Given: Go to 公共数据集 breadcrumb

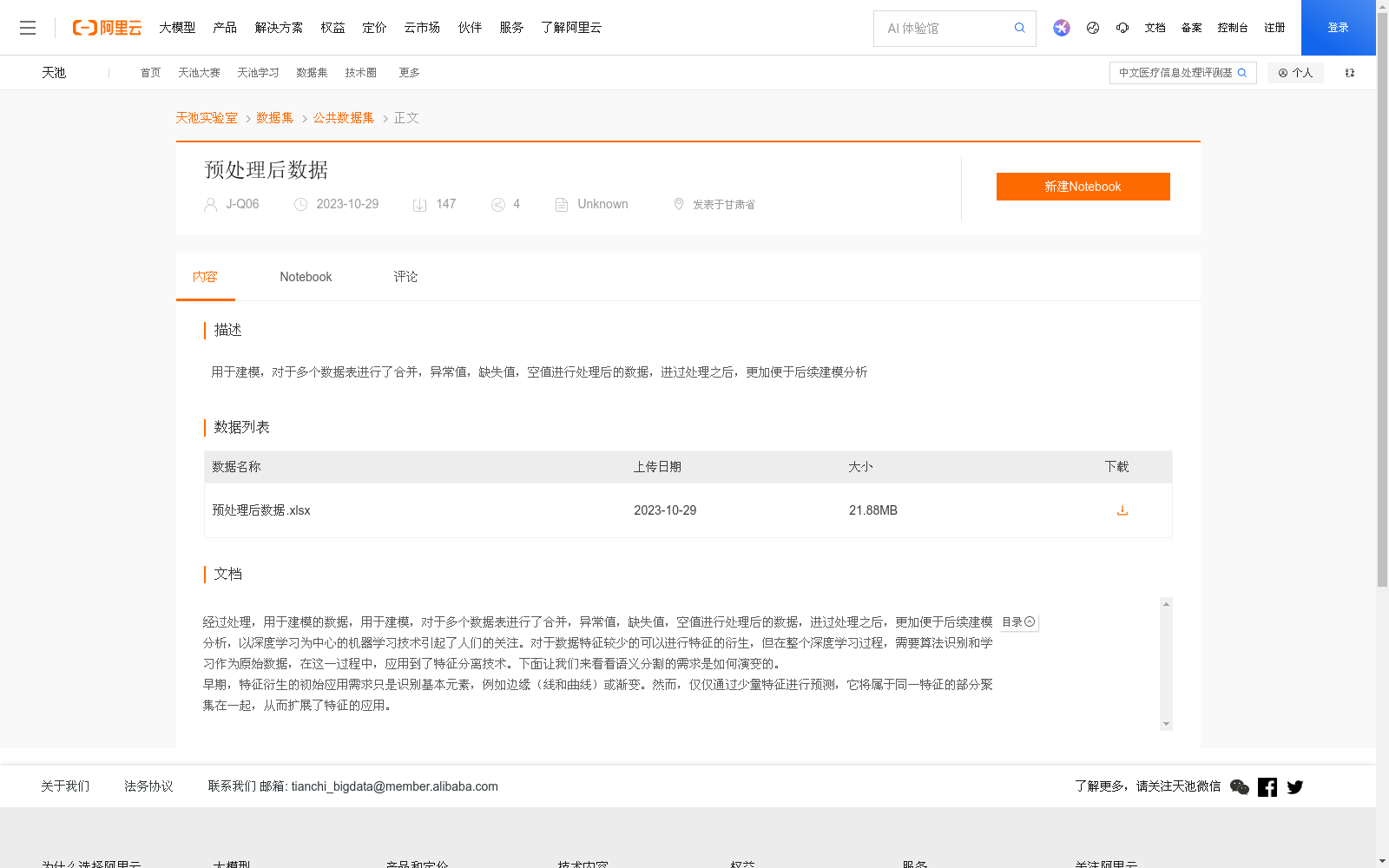Looking at the screenshot, I should click(x=344, y=118).
